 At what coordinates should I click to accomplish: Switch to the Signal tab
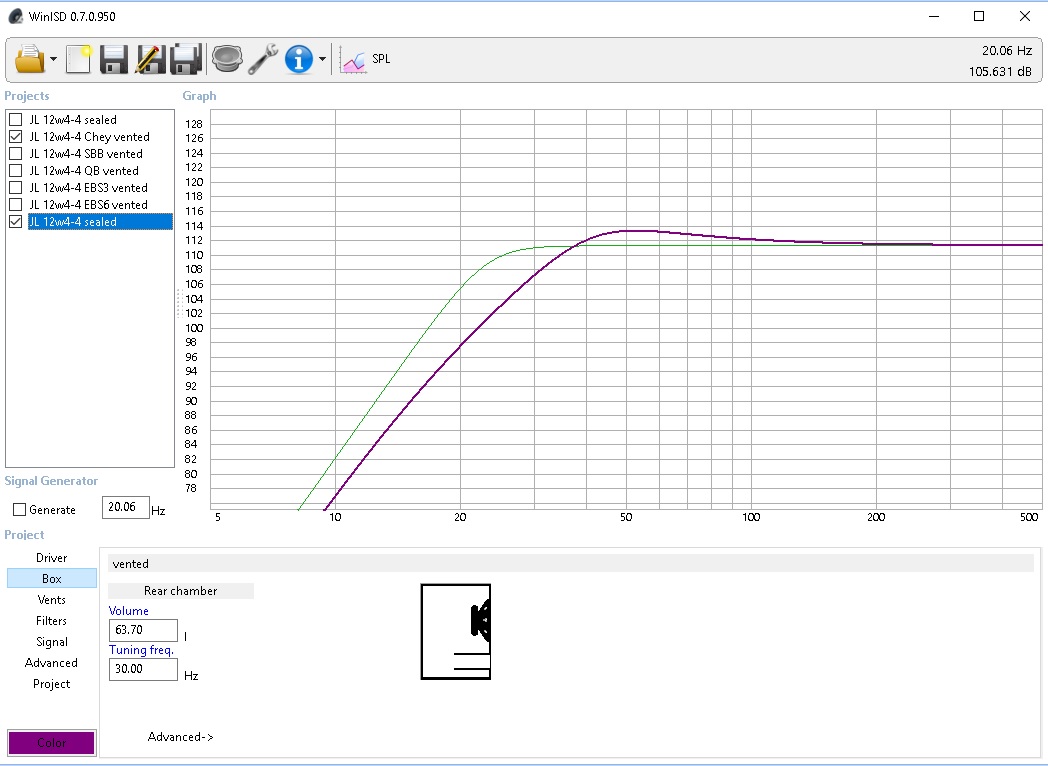pos(51,642)
